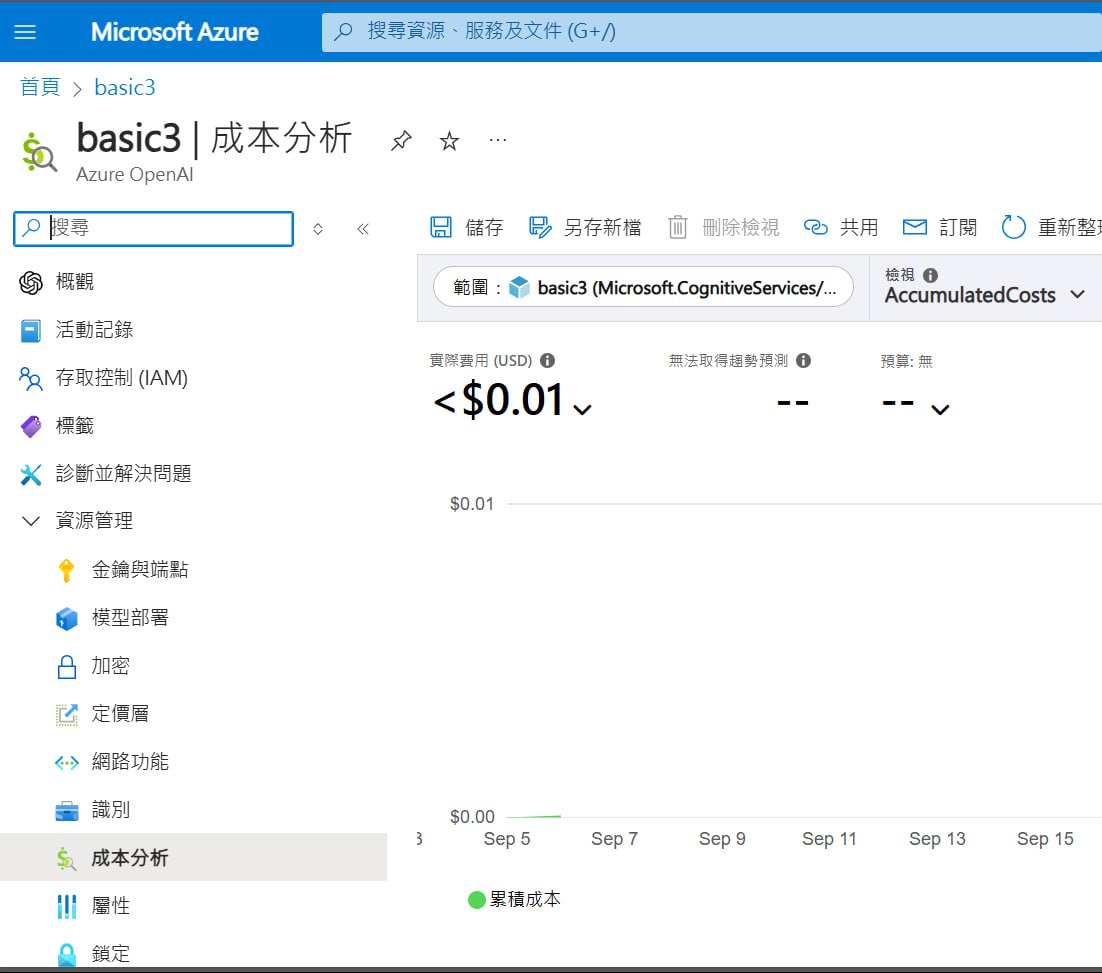Toggle sidebar expand/collapse up-down arrows
Screen dimensions: 1102x973
point(318,229)
